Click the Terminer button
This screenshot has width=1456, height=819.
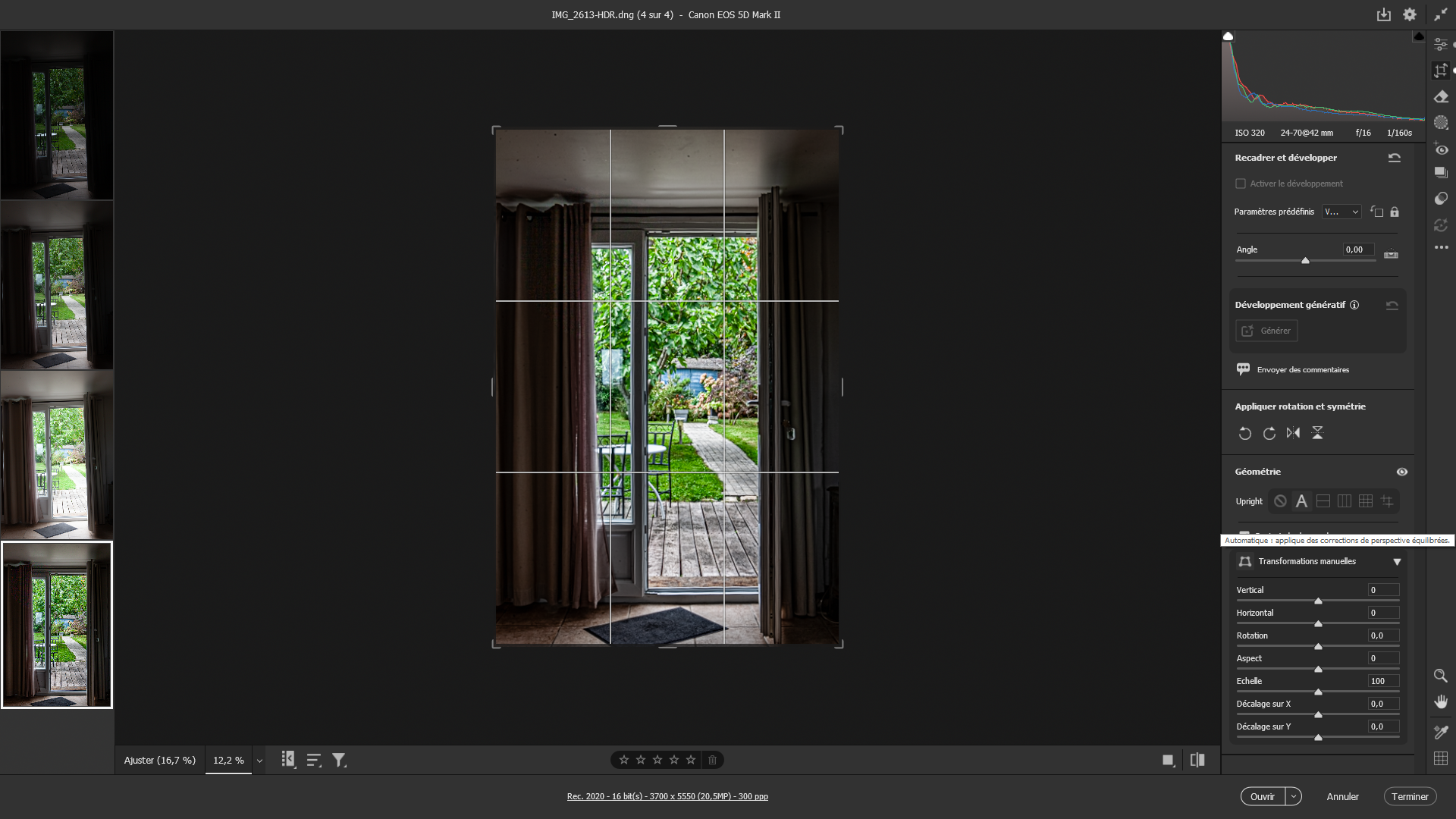point(1410,796)
